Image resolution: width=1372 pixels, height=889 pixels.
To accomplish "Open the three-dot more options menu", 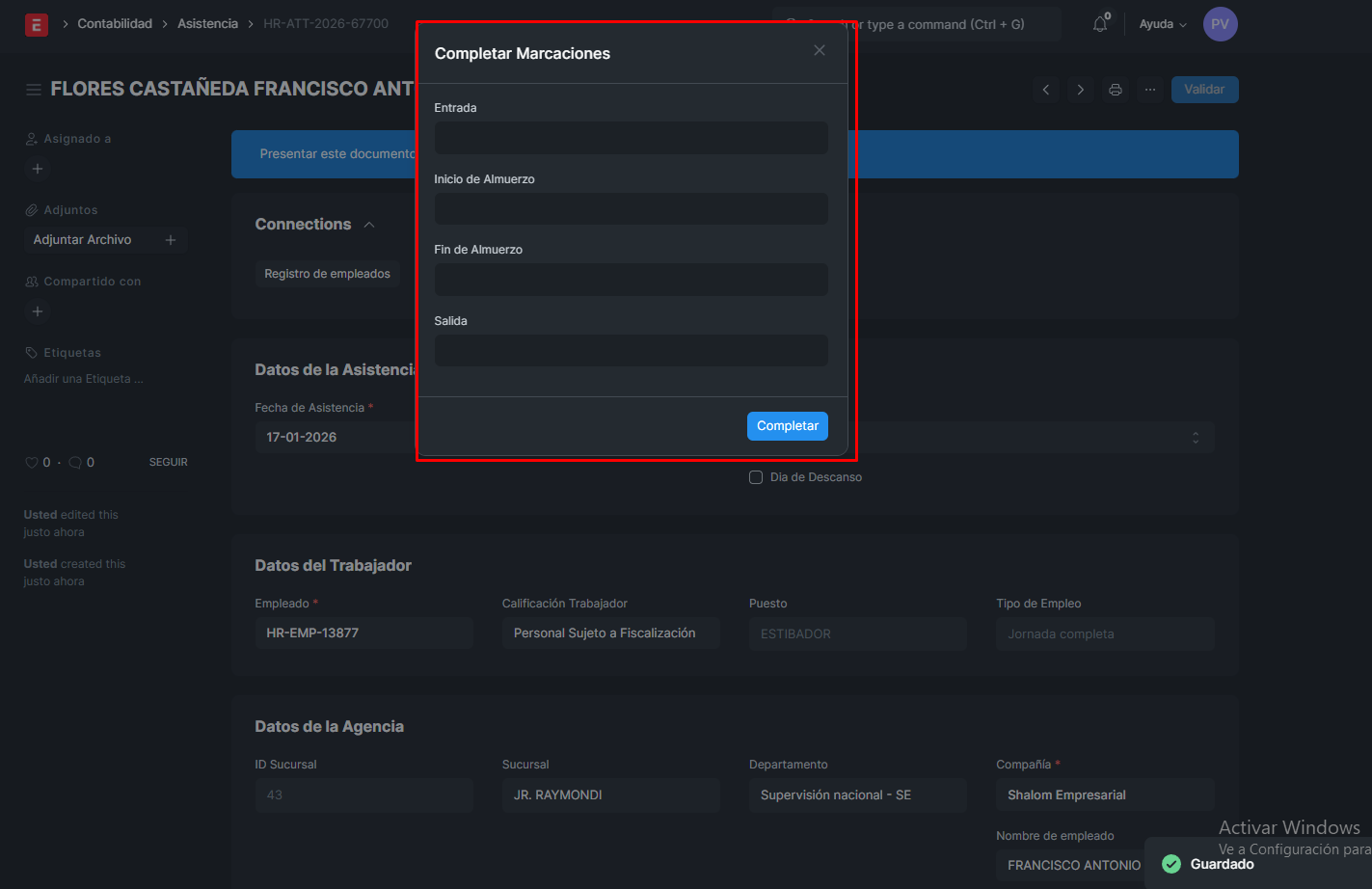I will tap(1150, 90).
